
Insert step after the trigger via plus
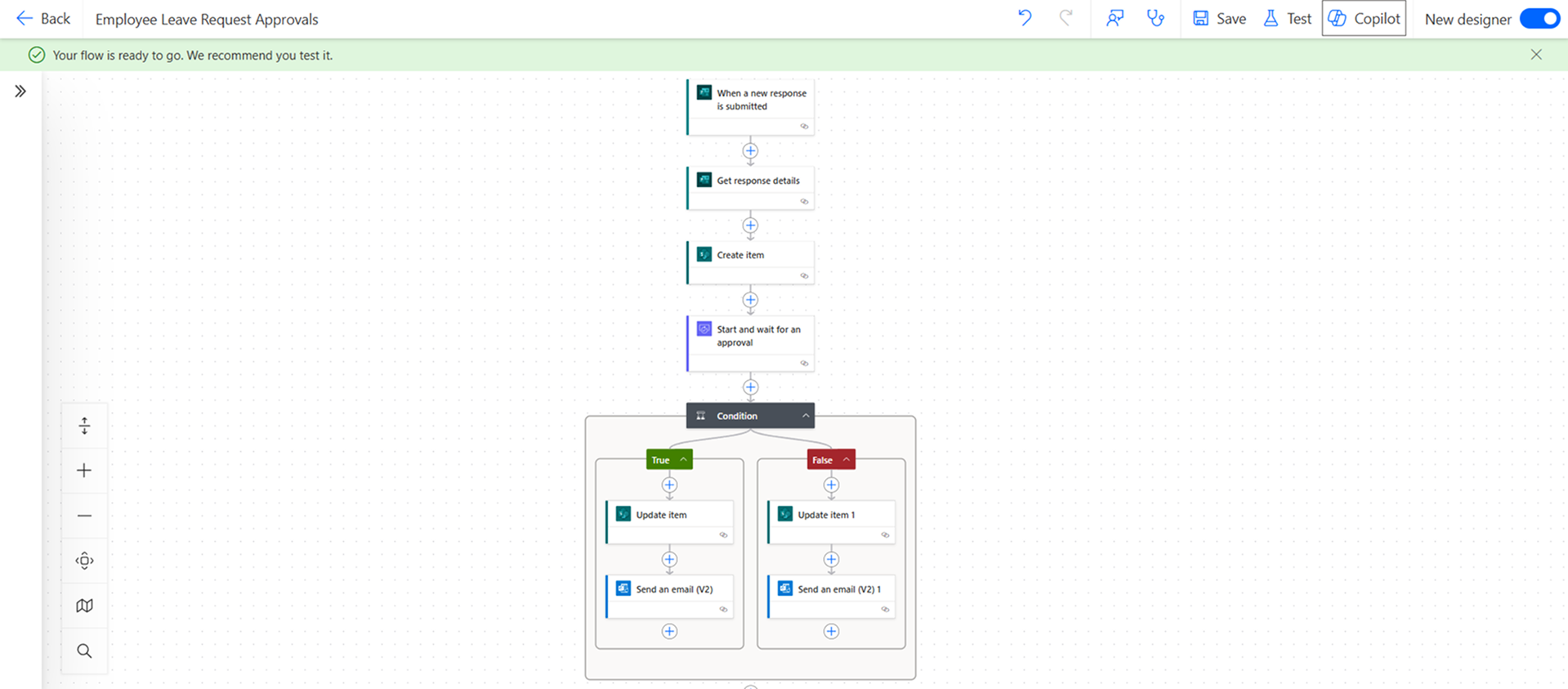[750, 151]
